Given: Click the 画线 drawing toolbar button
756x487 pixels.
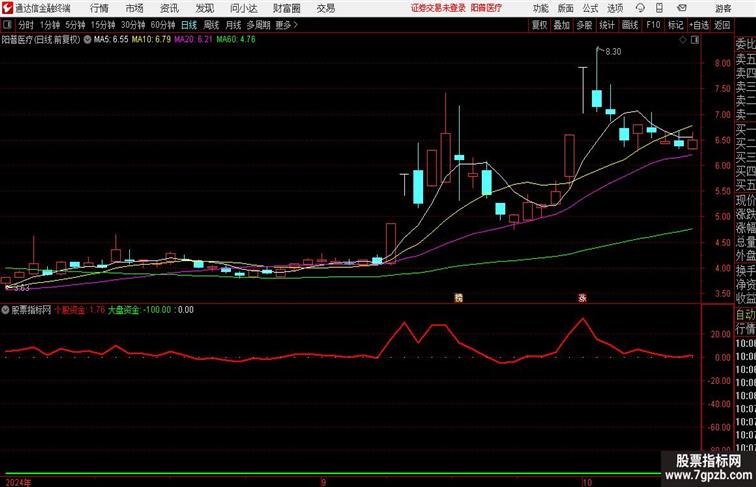Looking at the screenshot, I should coord(630,25).
